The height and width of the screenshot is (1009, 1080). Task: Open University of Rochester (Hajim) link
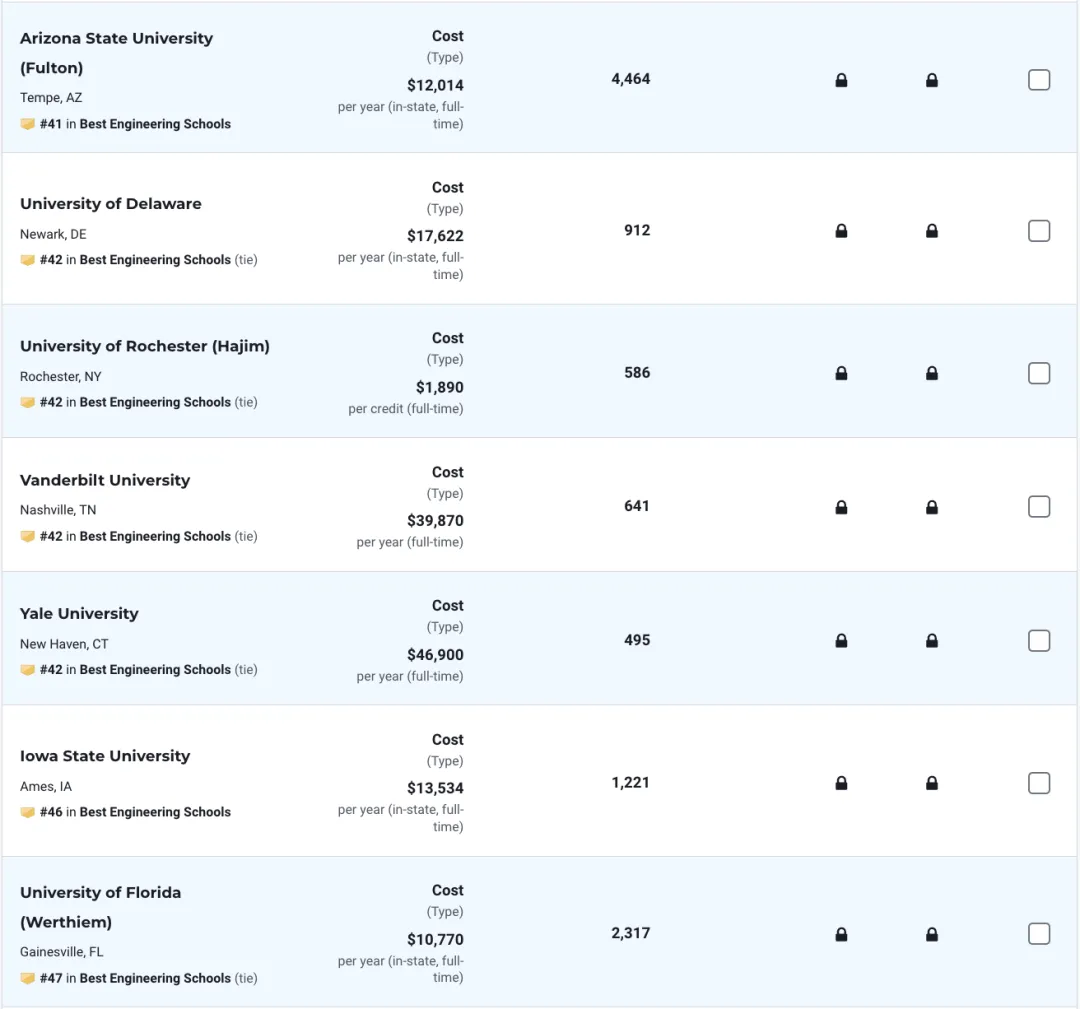coord(145,346)
